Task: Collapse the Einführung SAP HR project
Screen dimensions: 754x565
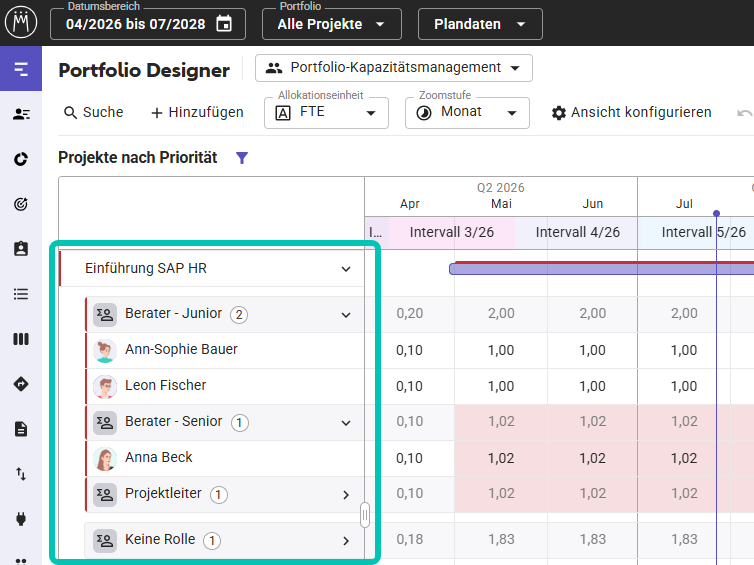Action: point(346,269)
